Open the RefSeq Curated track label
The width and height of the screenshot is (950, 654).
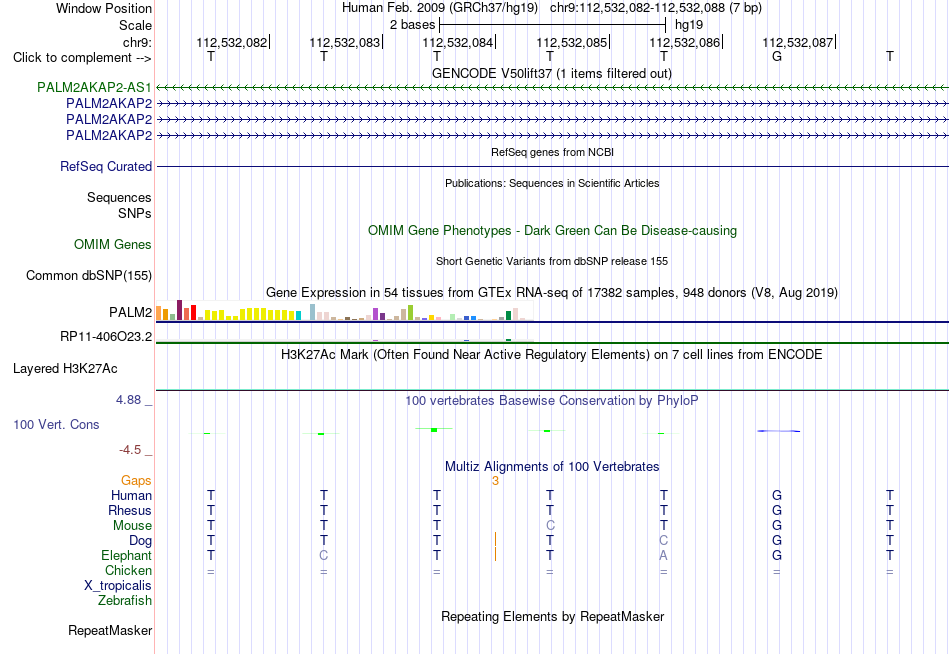pos(106,167)
